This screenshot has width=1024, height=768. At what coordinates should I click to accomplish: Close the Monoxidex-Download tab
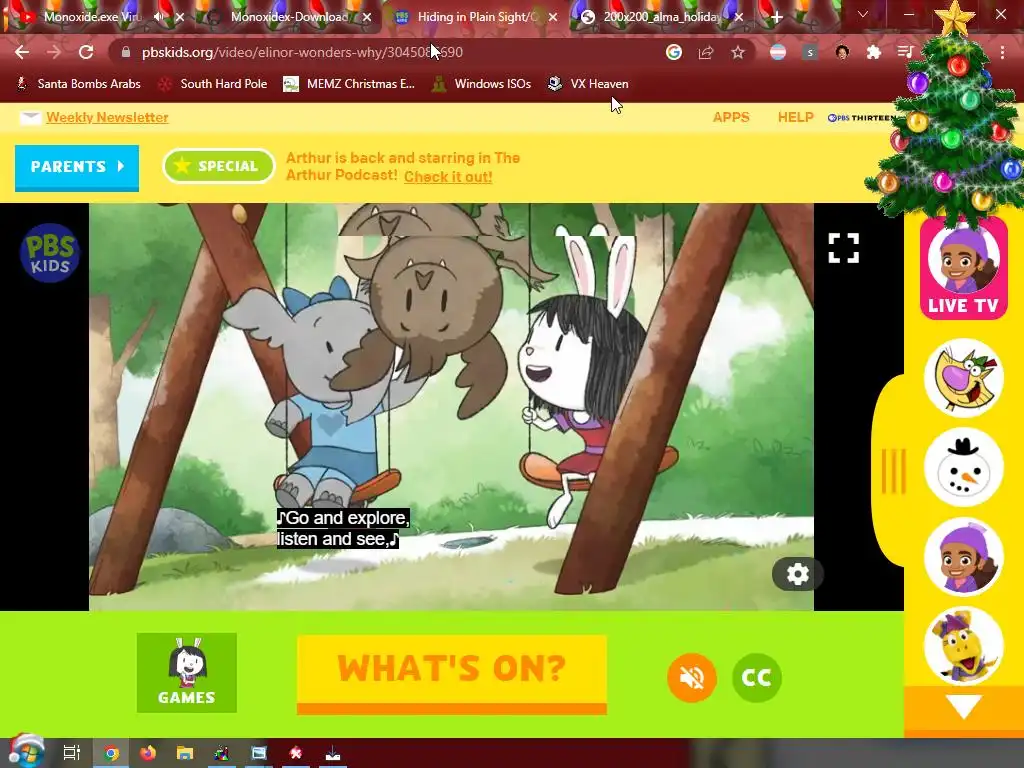click(x=367, y=17)
